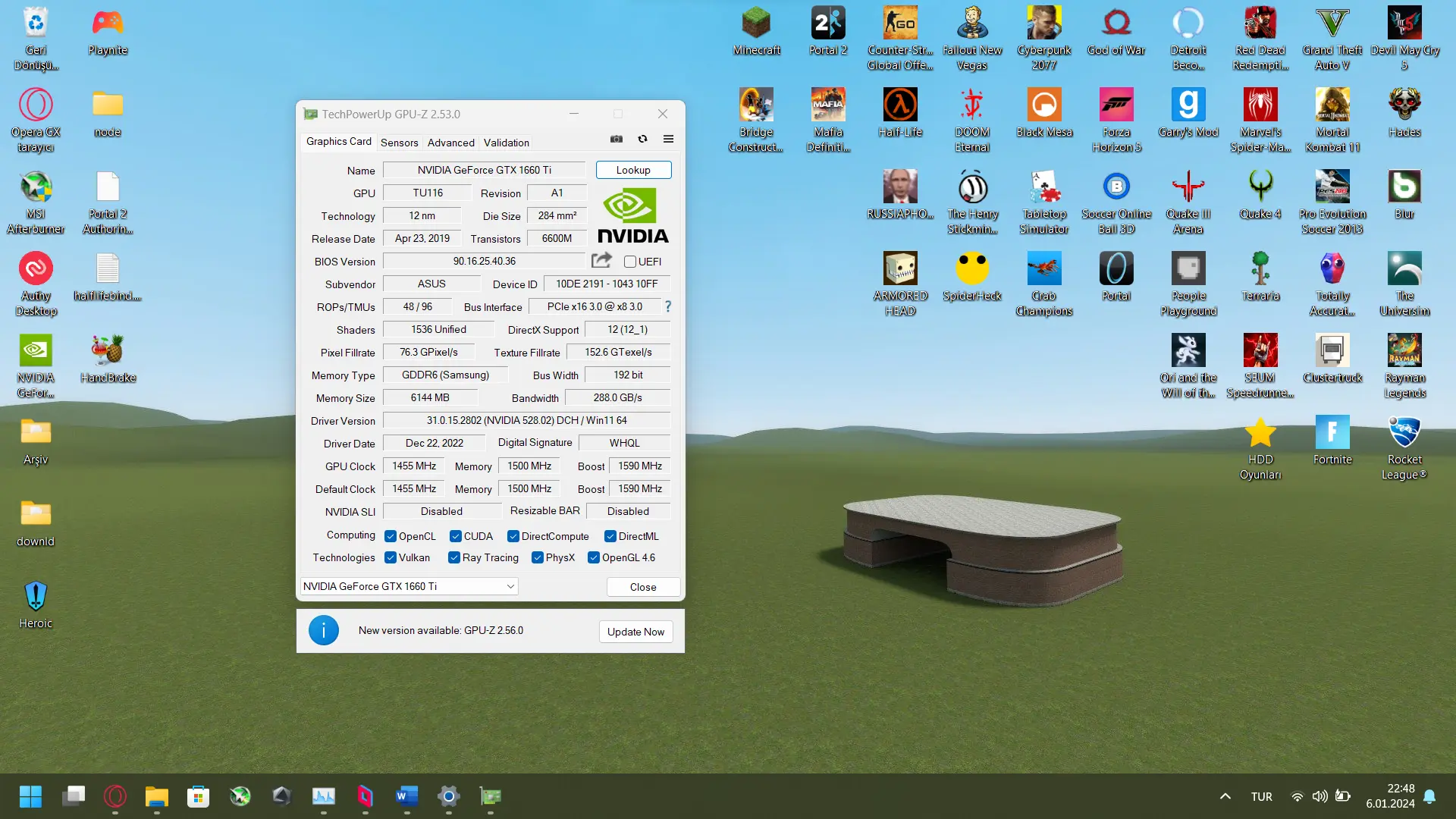Select the Hades desktop icon

(1404, 112)
